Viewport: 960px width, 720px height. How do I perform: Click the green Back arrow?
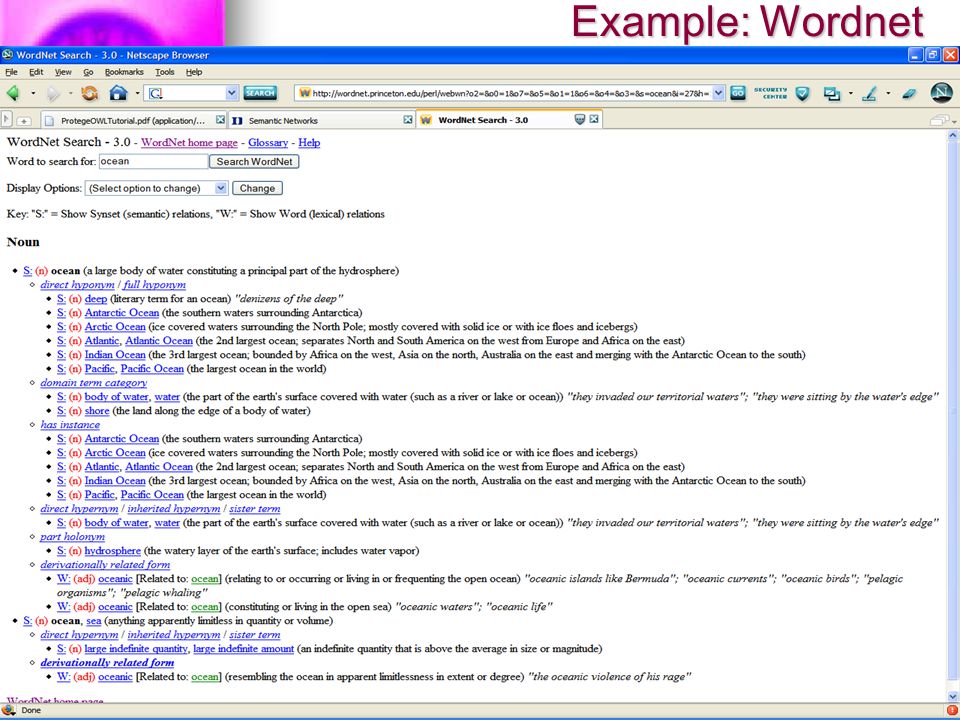(x=13, y=93)
